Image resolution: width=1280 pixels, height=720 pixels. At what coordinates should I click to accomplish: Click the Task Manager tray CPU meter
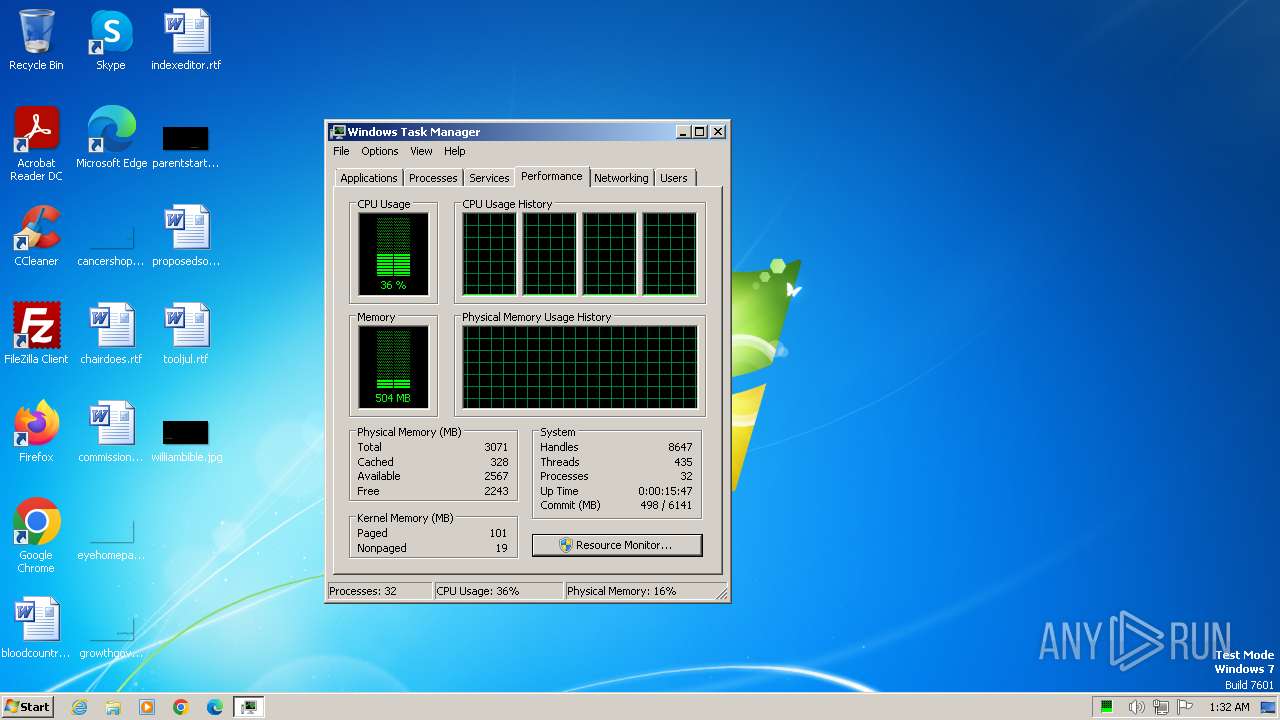pos(1107,707)
